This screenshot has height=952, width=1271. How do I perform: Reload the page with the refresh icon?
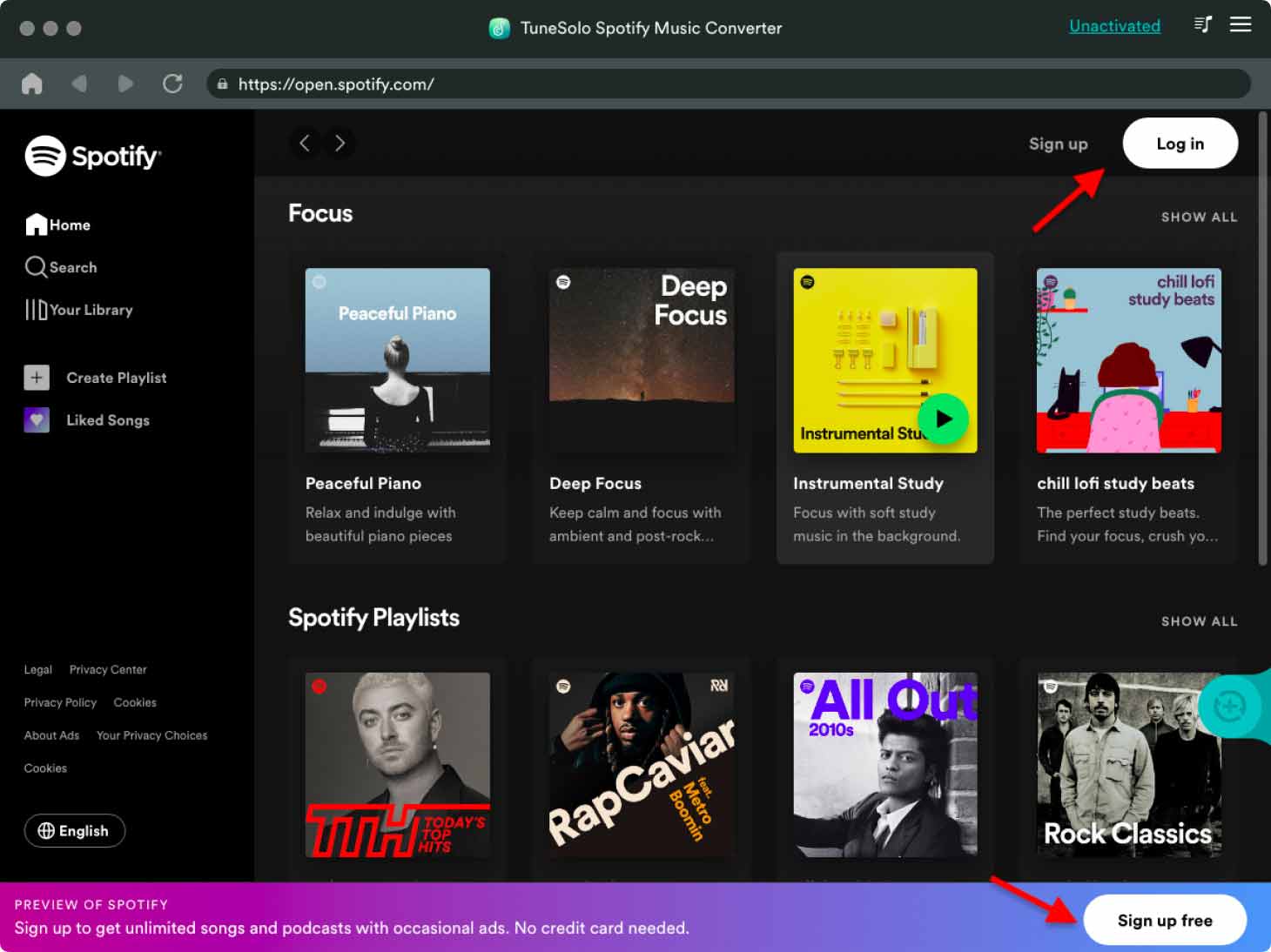(x=172, y=84)
